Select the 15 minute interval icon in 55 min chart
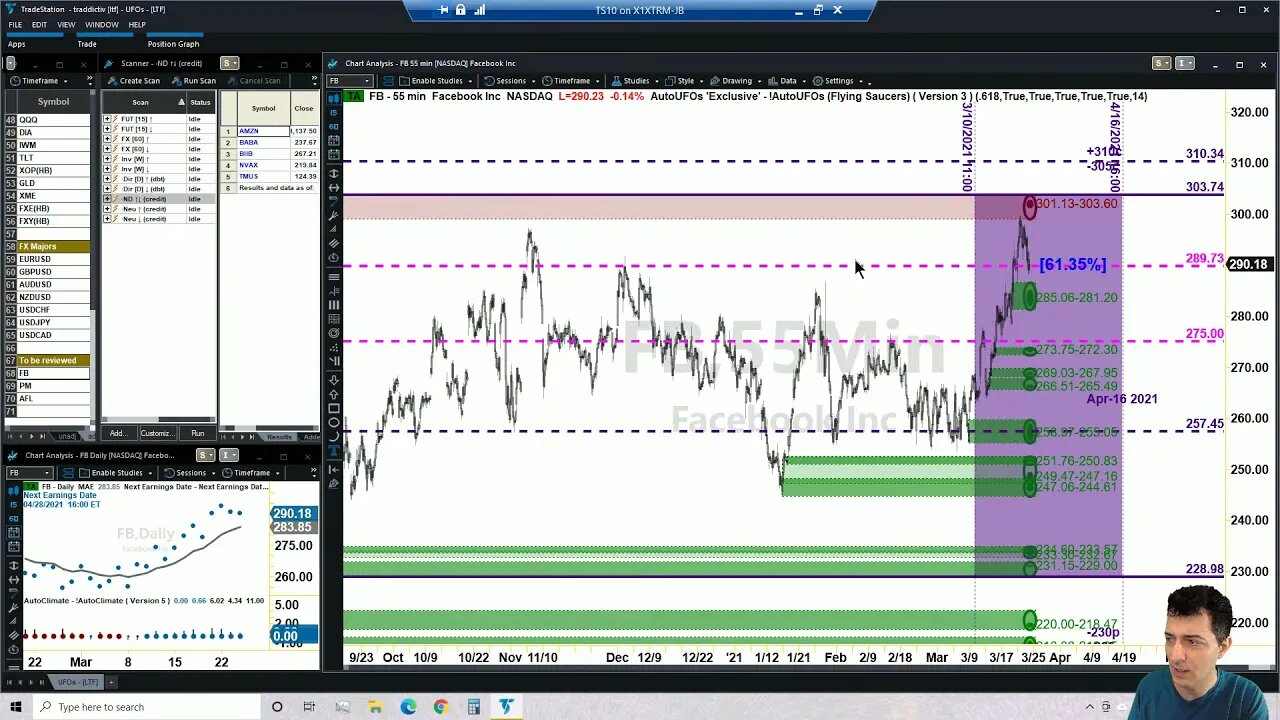Viewport: 1280px width, 720px height. 333,112
